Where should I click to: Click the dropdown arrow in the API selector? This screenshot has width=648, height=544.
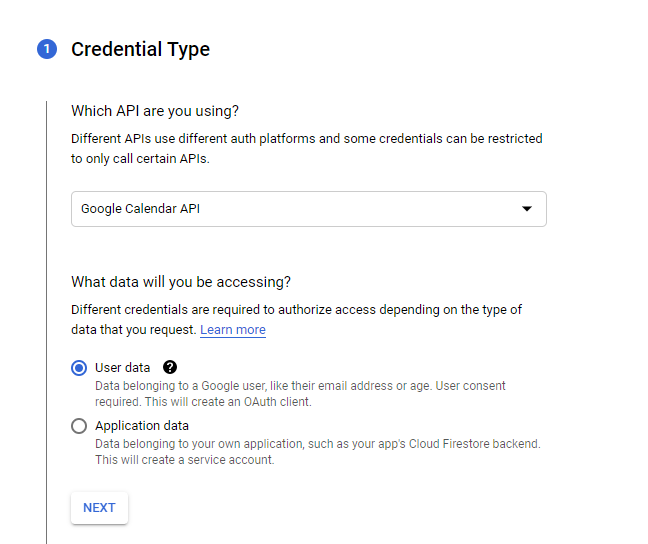[x=526, y=209]
